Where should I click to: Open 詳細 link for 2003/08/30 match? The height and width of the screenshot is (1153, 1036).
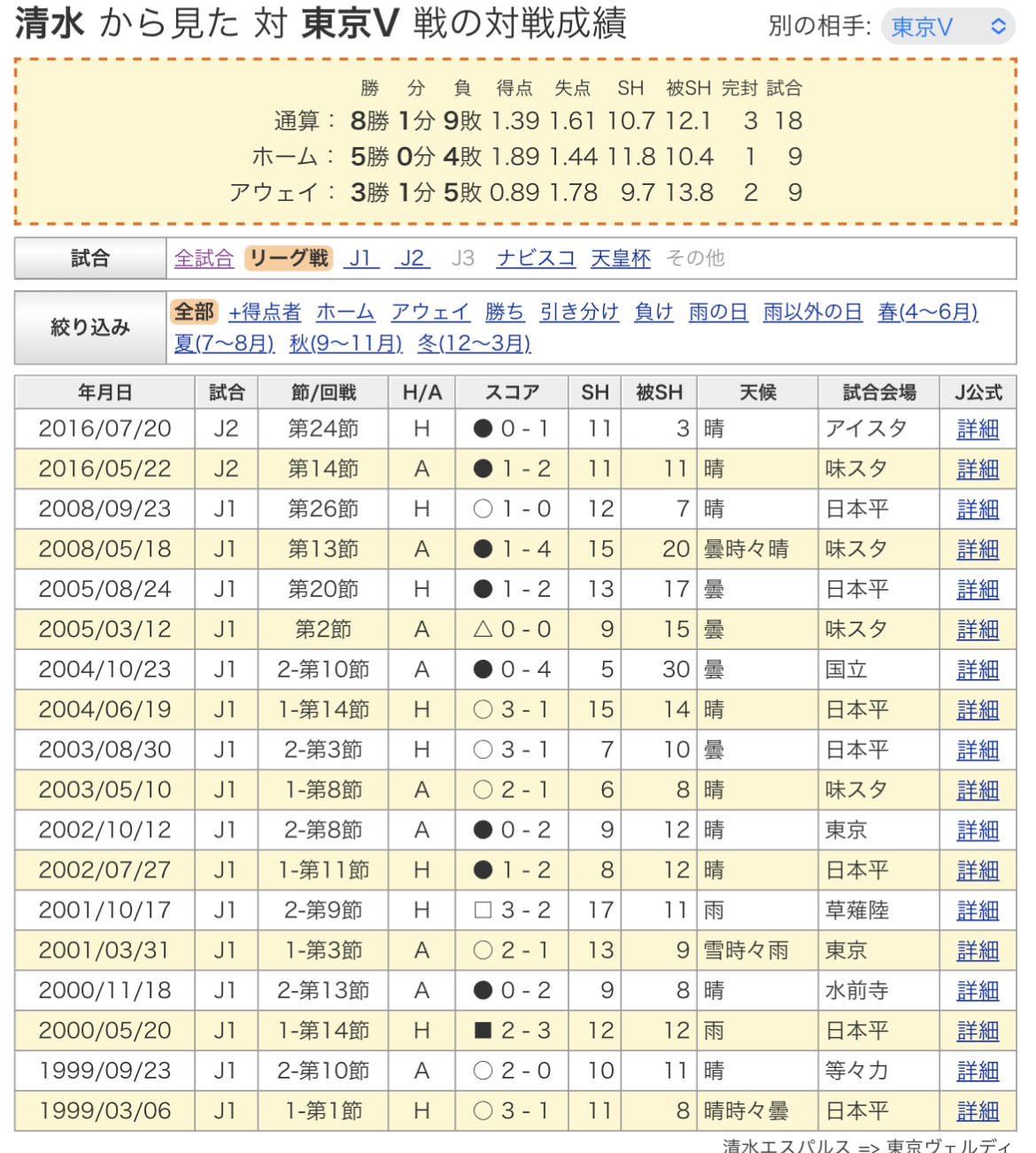[x=978, y=750]
